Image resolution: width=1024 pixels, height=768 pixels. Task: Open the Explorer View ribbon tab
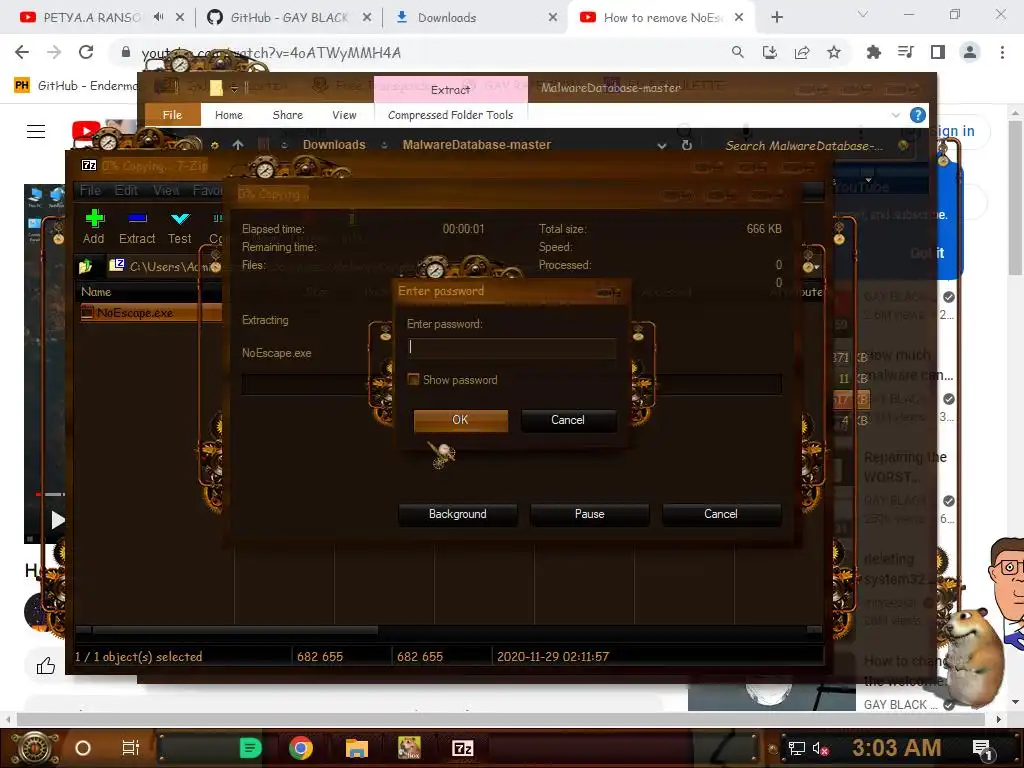(x=344, y=115)
